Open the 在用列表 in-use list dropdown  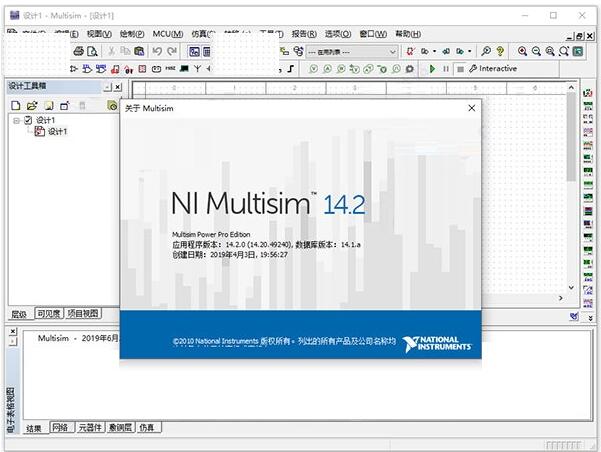(x=351, y=52)
